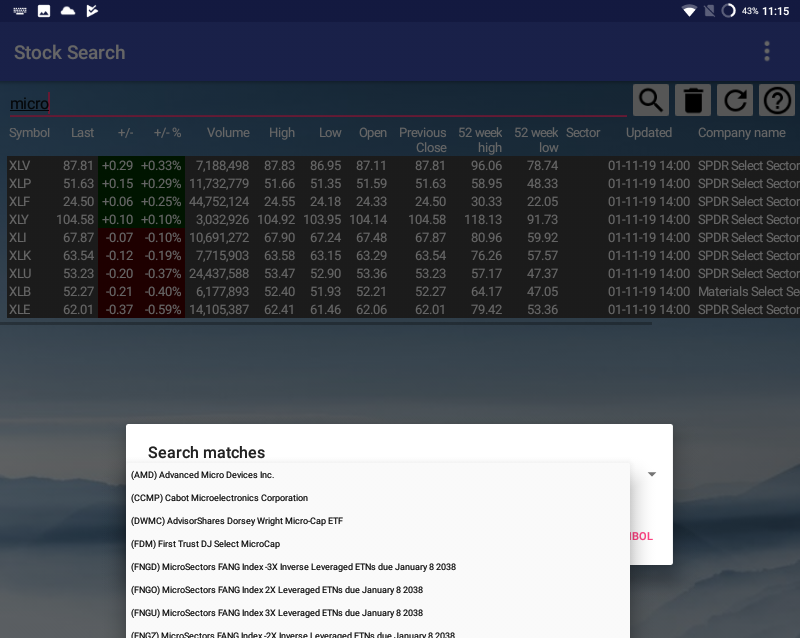Sort by the Updated column header
This screenshot has height=638, width=800.
tap(648, 133)
